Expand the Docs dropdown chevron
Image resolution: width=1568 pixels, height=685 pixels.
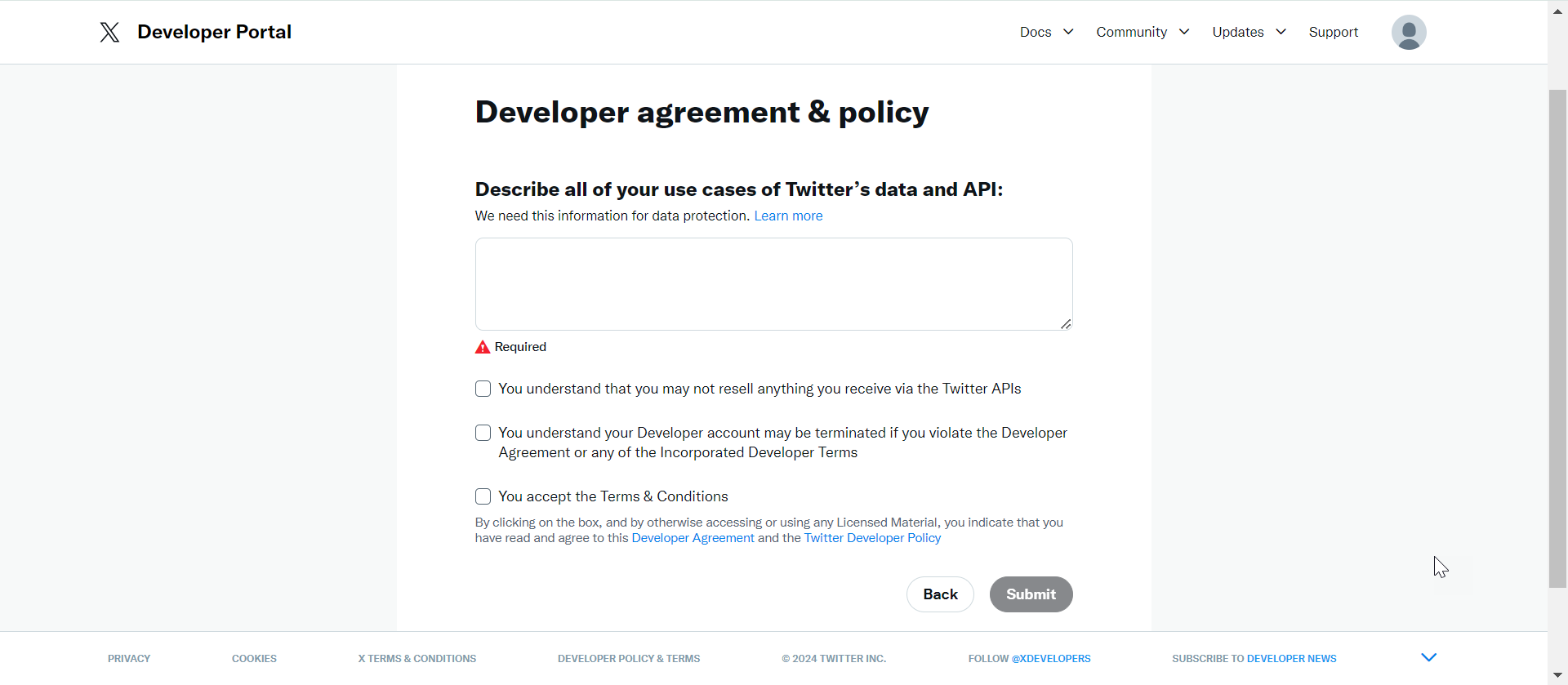(x=1068, y=32)
